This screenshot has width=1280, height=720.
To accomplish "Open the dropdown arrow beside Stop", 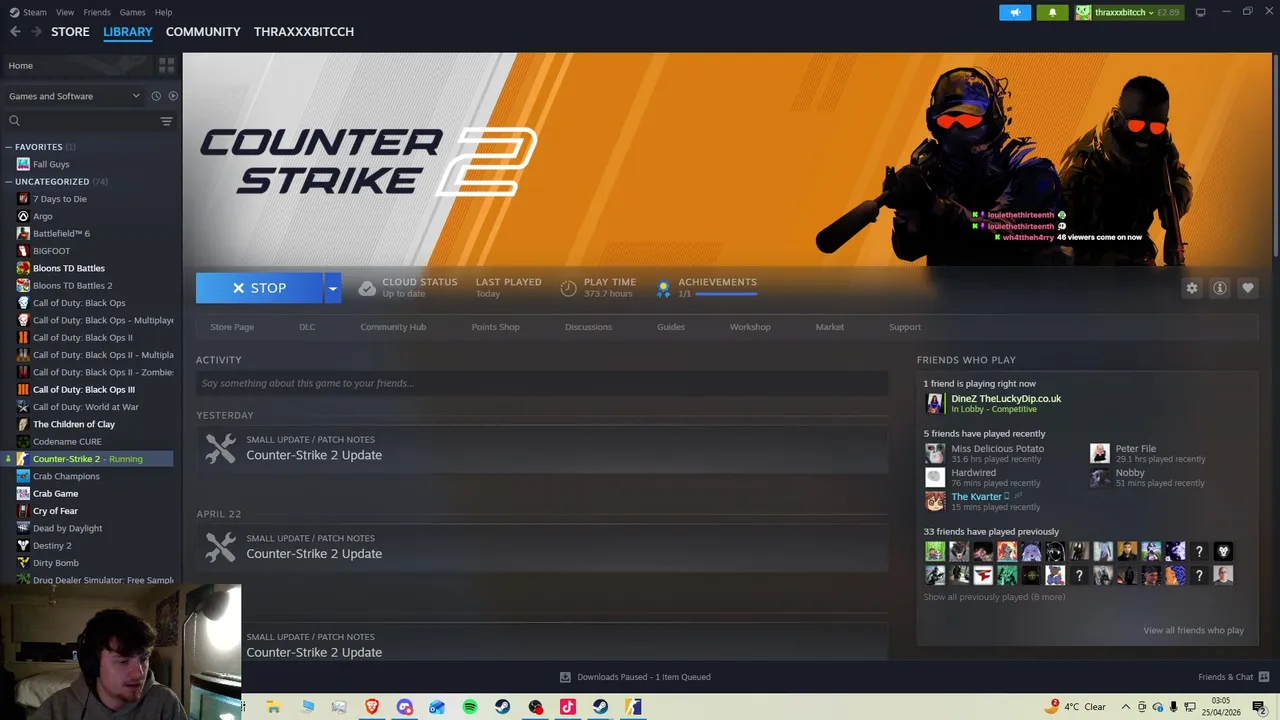I will tap(332, 288).
